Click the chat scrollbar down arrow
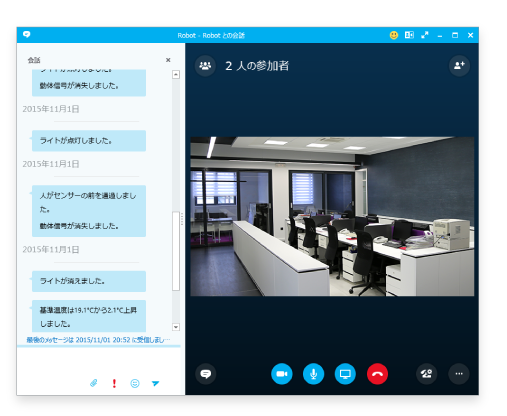The height and width of the screenshot is (416, 507). 176,327
